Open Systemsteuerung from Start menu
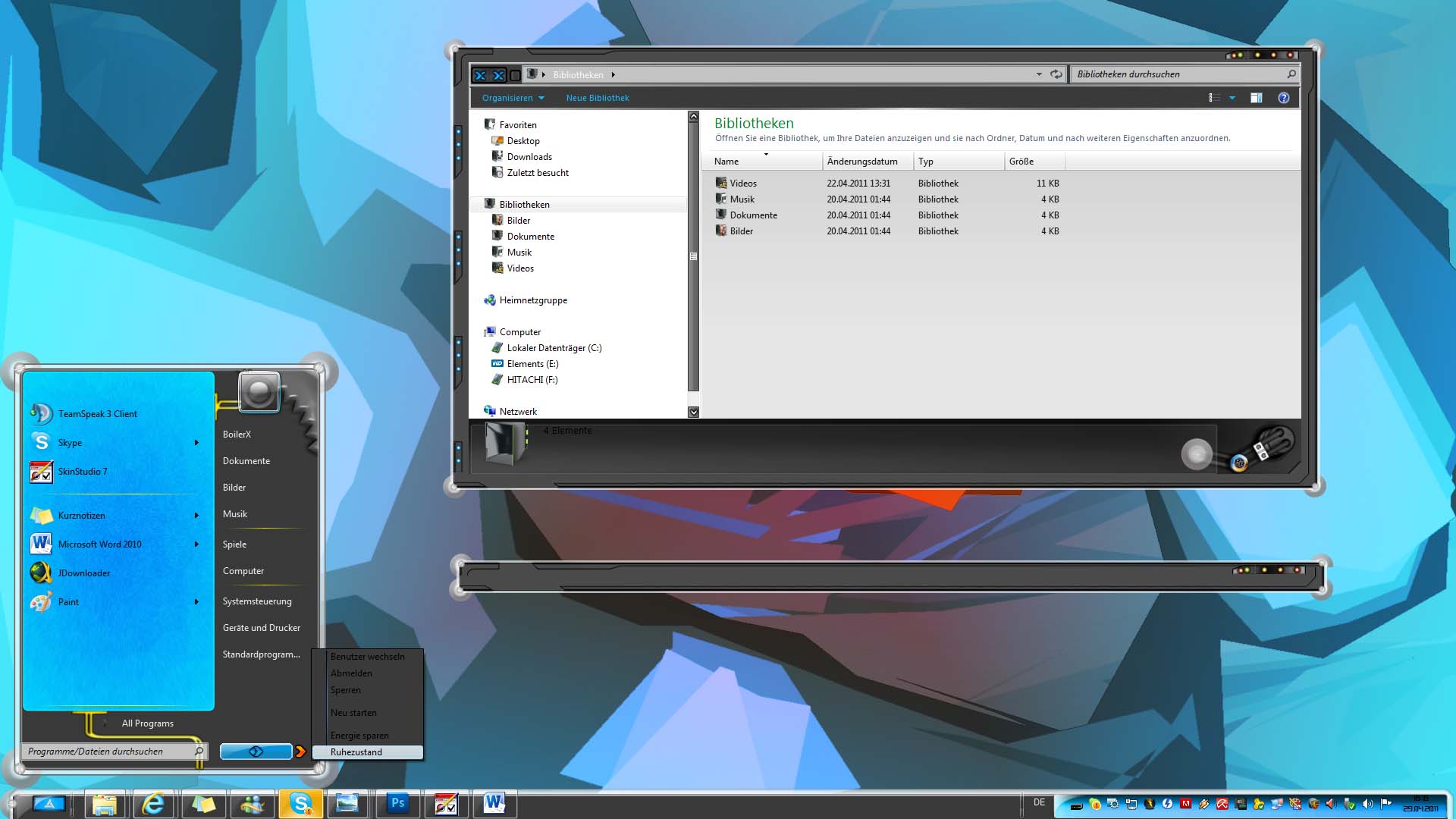Image resolution: width=1456 pixels, height=819 pixels. [x=257, y=601]
